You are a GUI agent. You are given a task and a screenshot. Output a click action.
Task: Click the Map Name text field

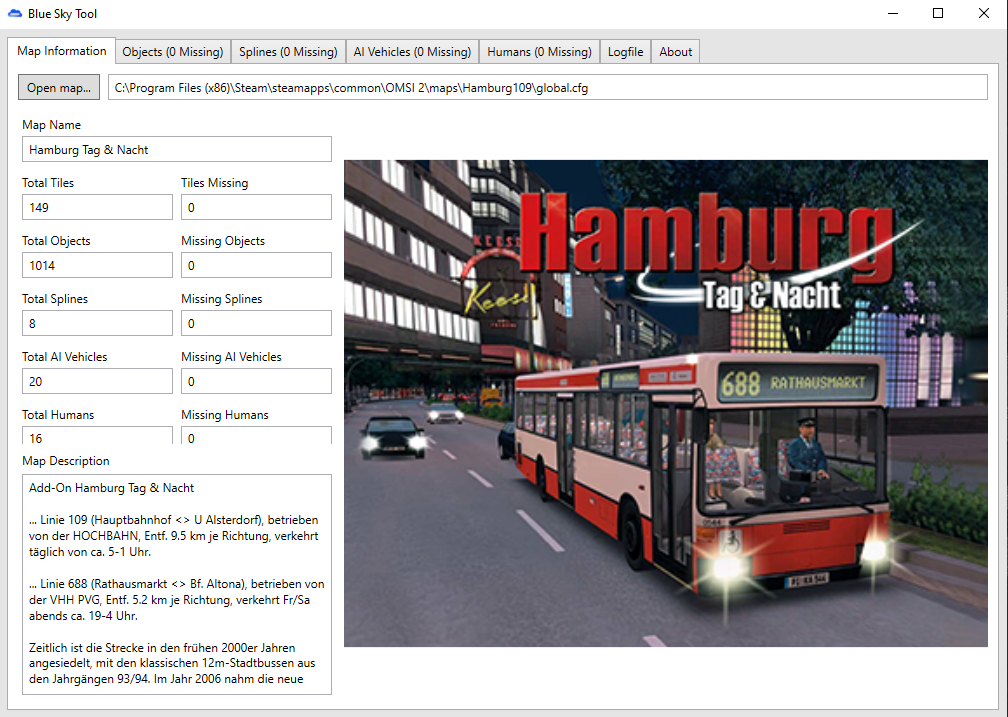pyautogui.click(x=176, y=150)
